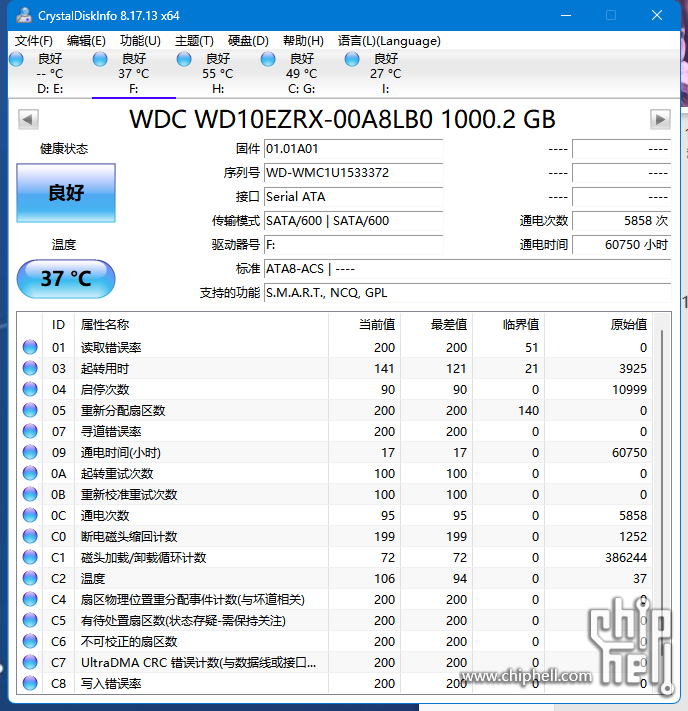
Task: Click the 临界值 column header
Action: point(508,325)
